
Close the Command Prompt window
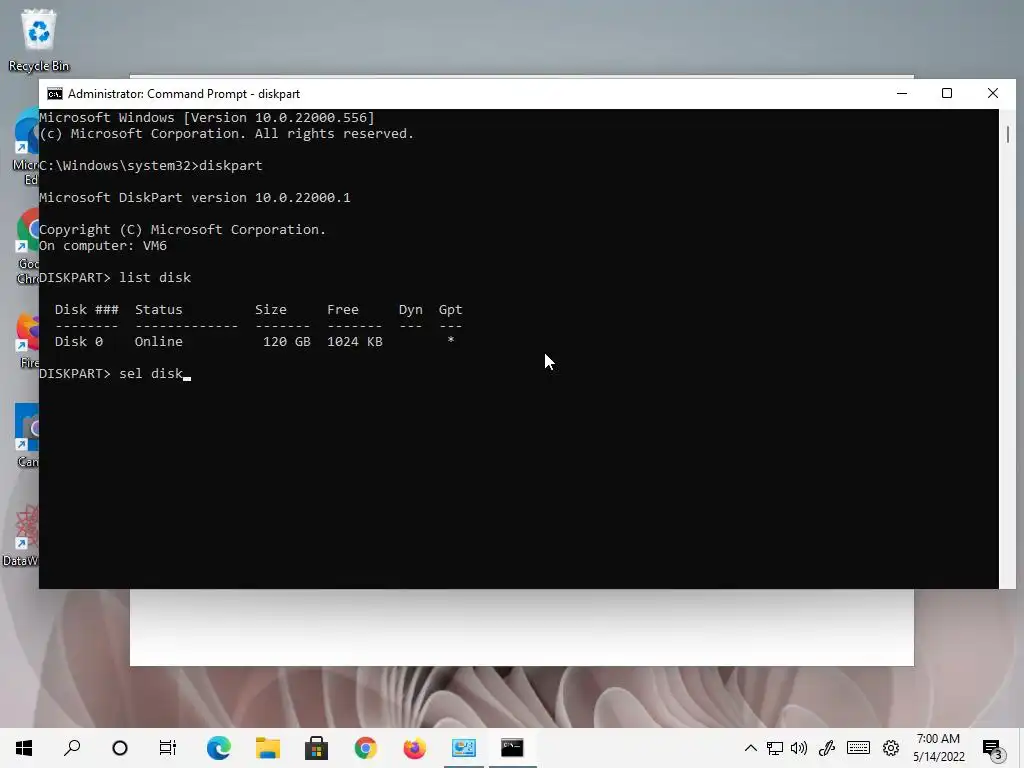pyautogui.click(x=993, y=93)
